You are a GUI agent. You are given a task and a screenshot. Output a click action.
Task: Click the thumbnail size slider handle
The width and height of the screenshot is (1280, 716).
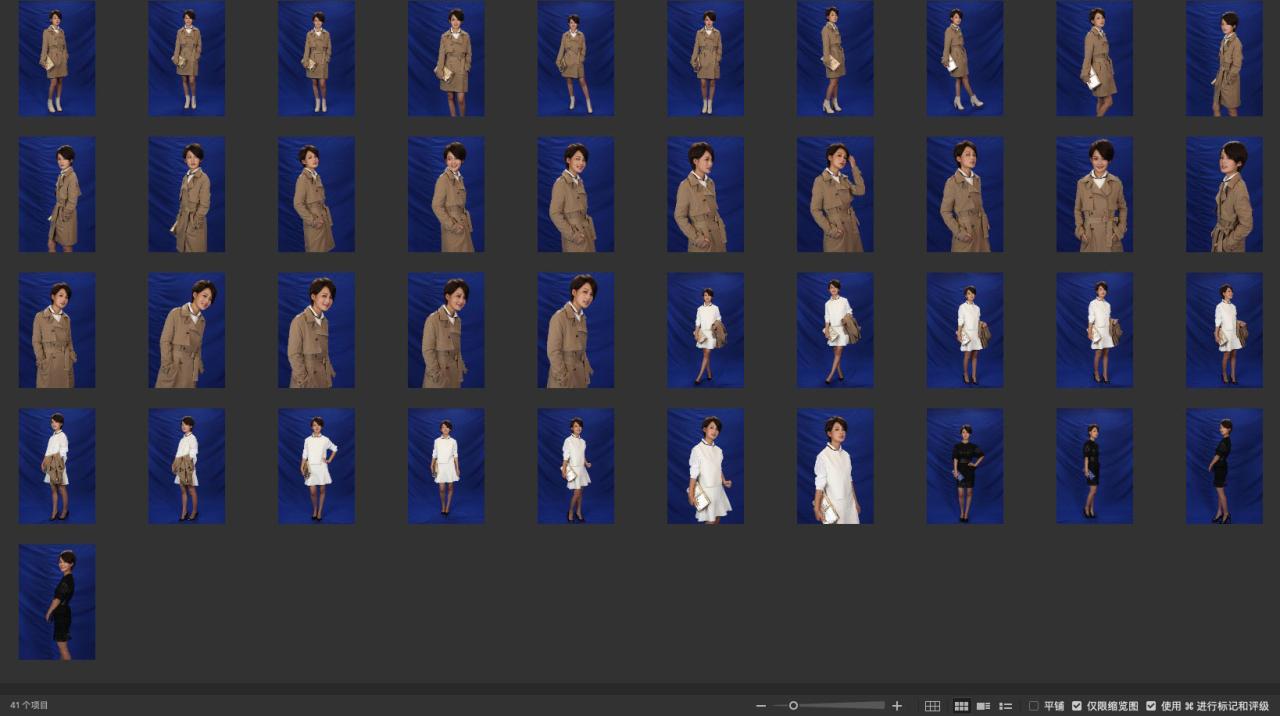(x=793, y=706)
